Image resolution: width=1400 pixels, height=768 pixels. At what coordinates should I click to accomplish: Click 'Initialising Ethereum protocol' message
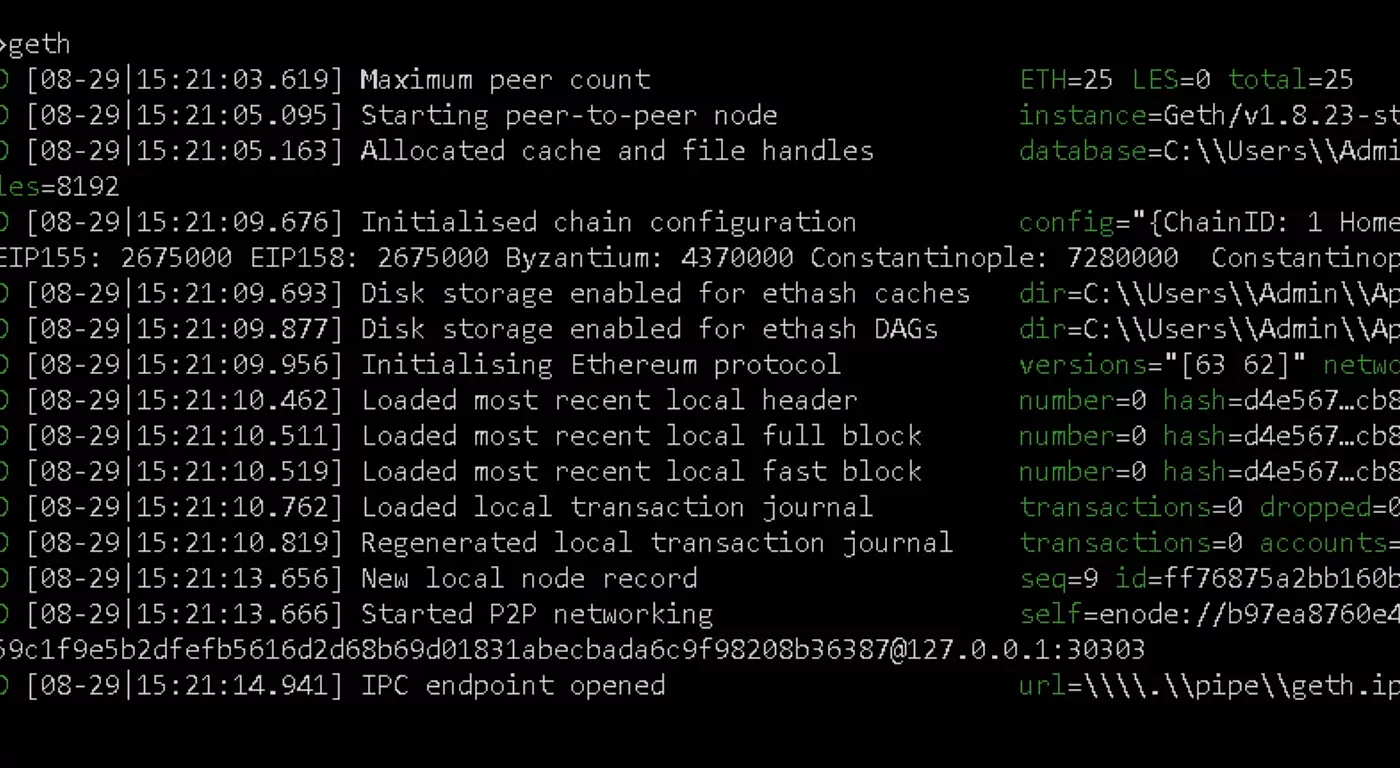pyautogui.click(x=601, y=365)
